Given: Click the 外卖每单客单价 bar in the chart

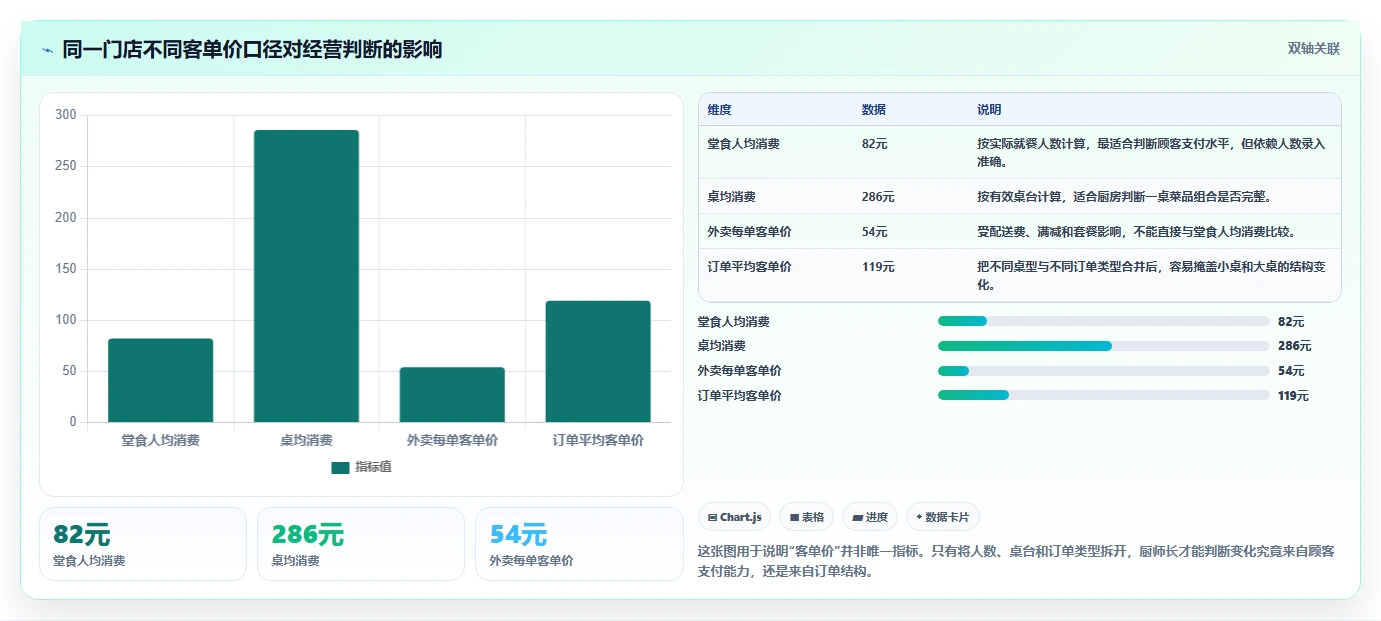Looking at the screenshot, I should coord(452,395).
